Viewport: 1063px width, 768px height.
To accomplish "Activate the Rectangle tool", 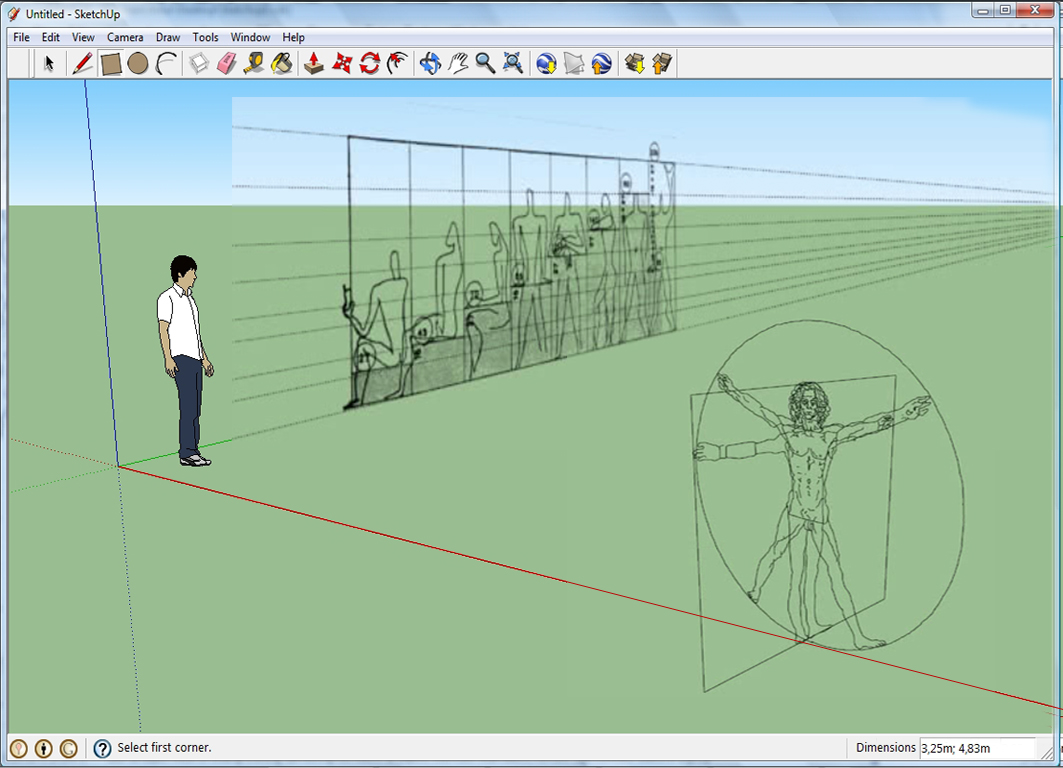I will tap(111, 64).
